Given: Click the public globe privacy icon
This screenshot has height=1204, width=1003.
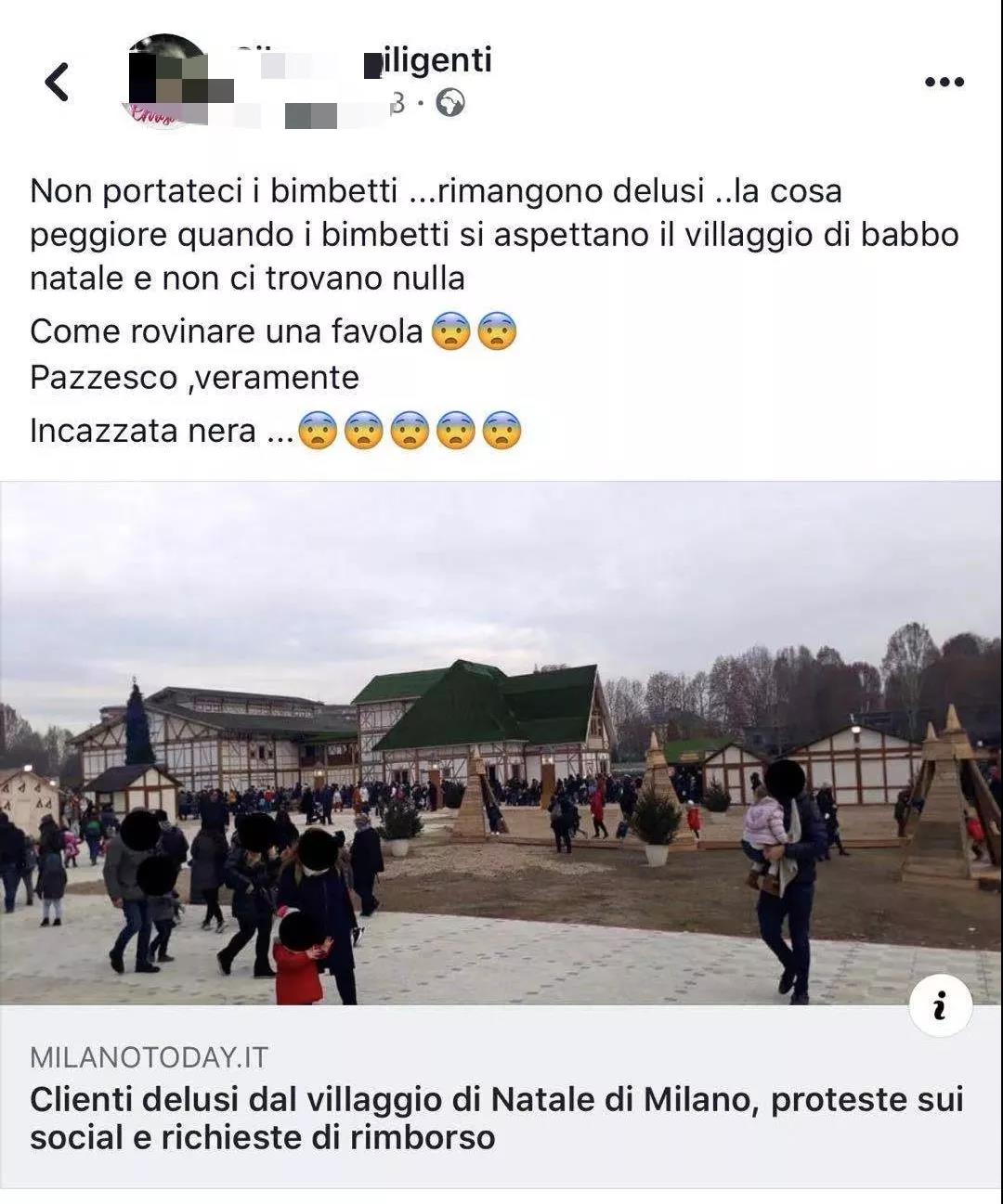Looking at the screenshot, I should coord(450,102).
